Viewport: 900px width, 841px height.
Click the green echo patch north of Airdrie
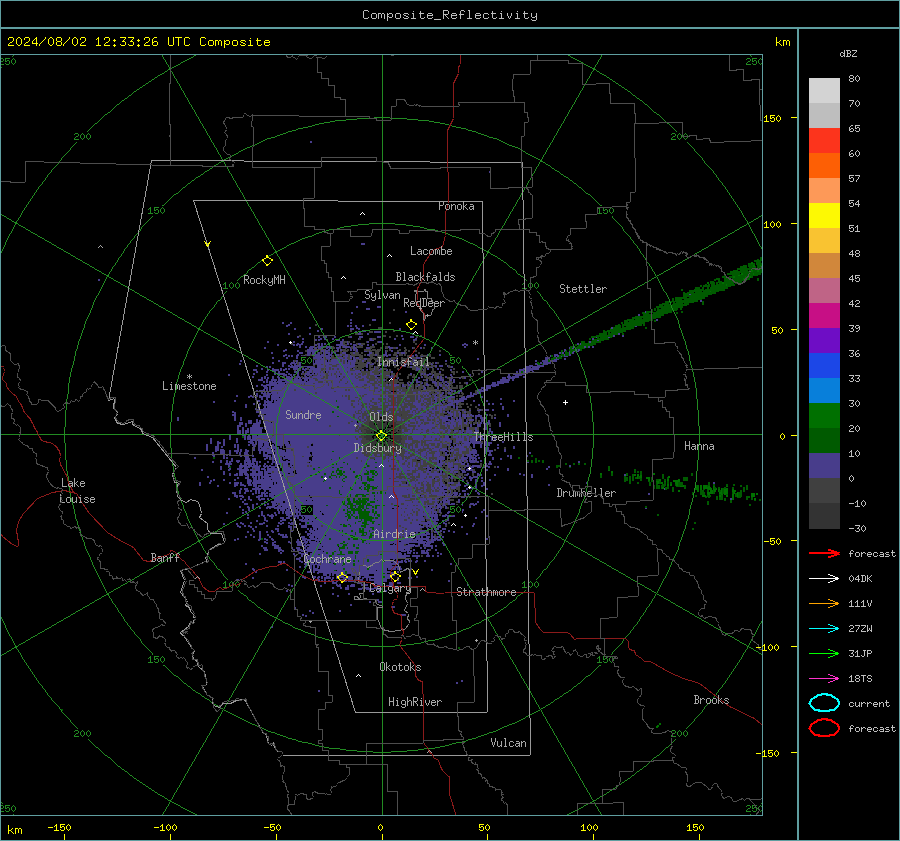pyautogui.click(x=360, y=507)
